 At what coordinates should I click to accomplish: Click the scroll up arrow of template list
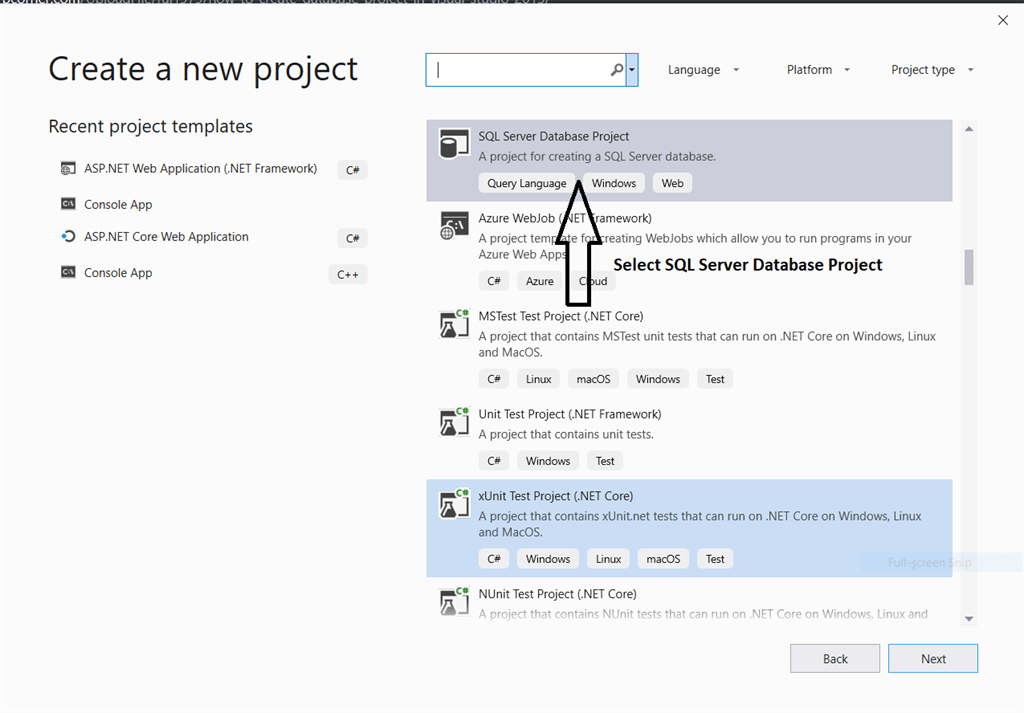969,129
